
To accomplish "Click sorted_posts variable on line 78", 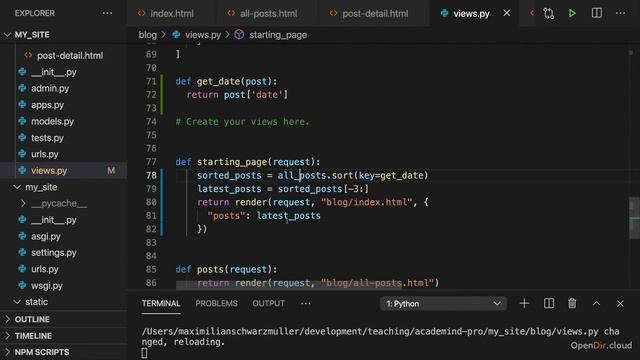I will click(229, 175).
